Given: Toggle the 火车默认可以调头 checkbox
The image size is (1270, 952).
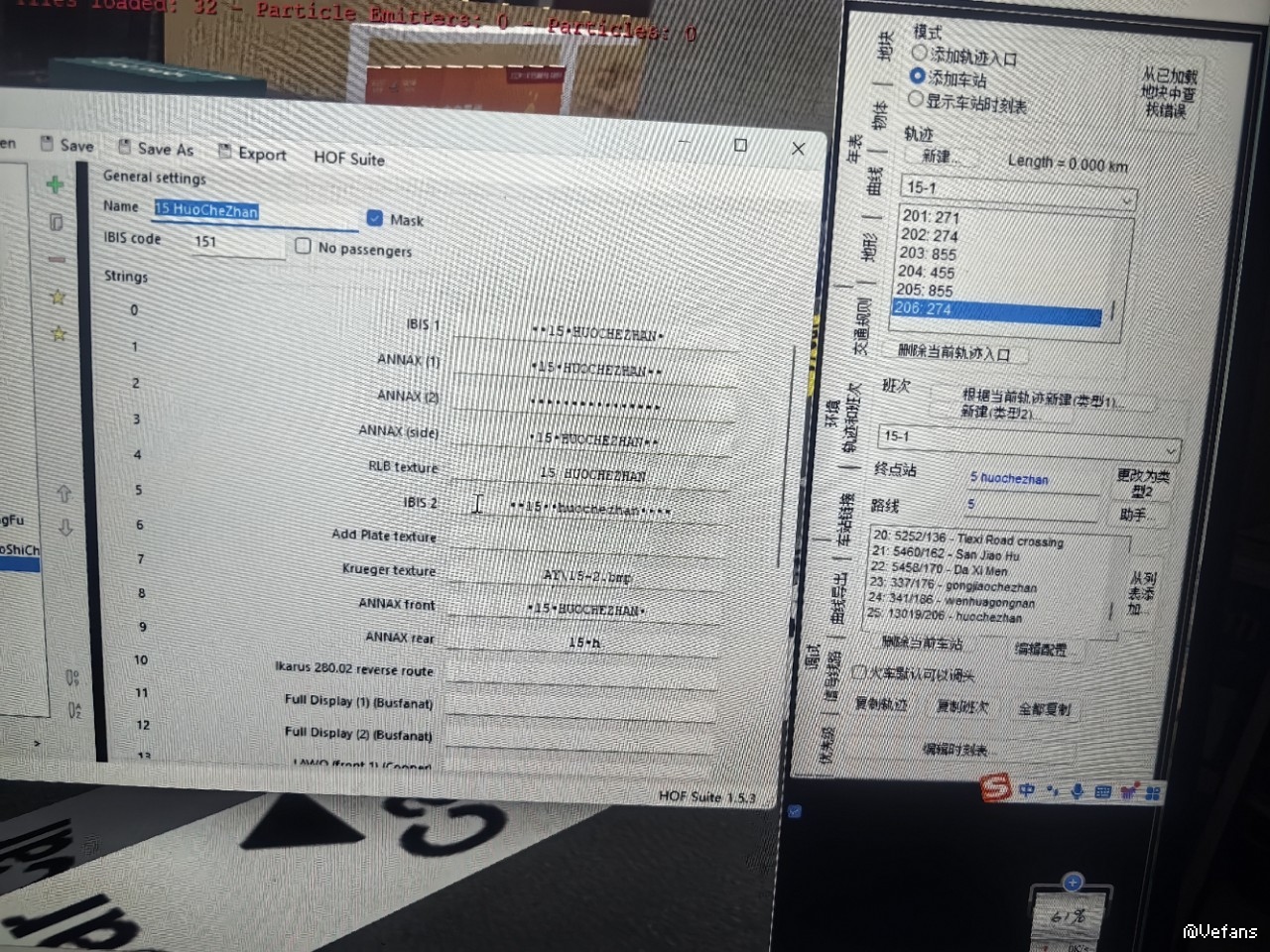Looking at the screenshot, I should pyautogui.click(x=860, y=672).
